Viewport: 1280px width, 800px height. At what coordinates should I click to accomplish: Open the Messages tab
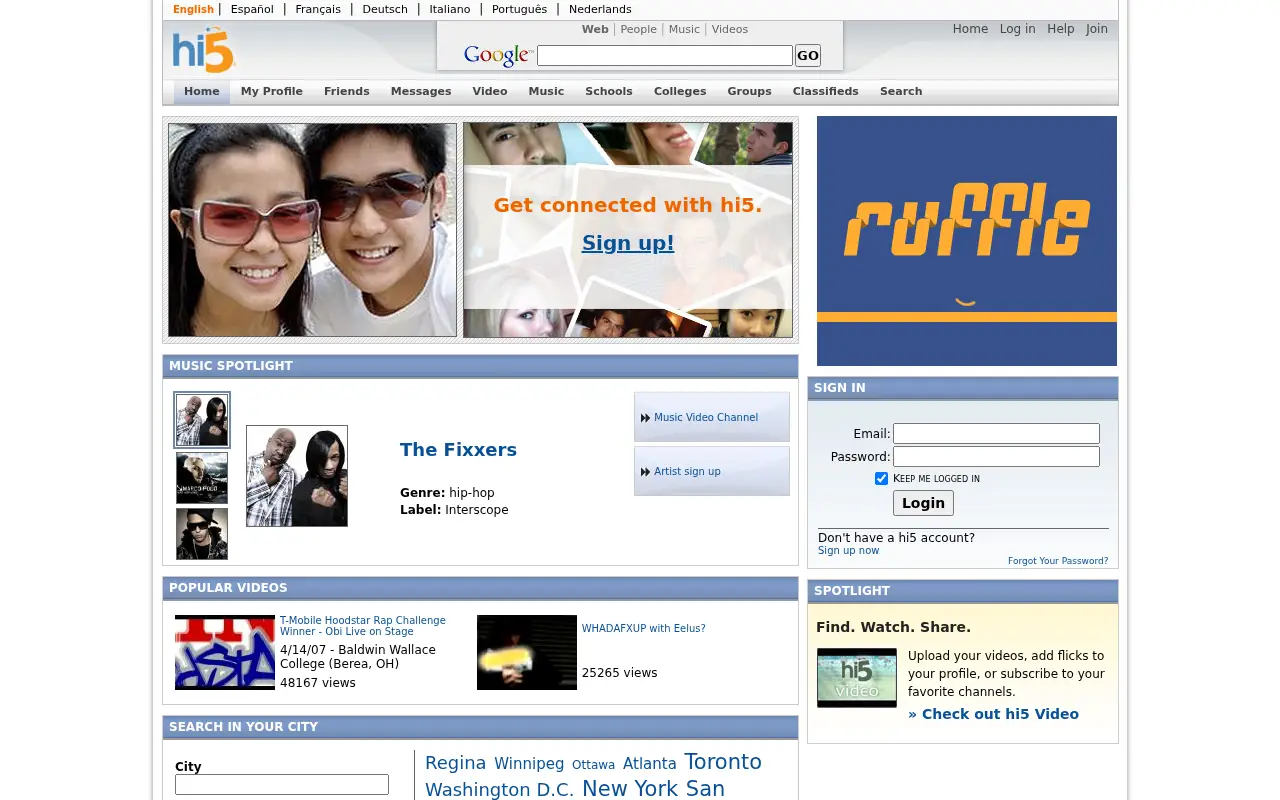[421, 91]
